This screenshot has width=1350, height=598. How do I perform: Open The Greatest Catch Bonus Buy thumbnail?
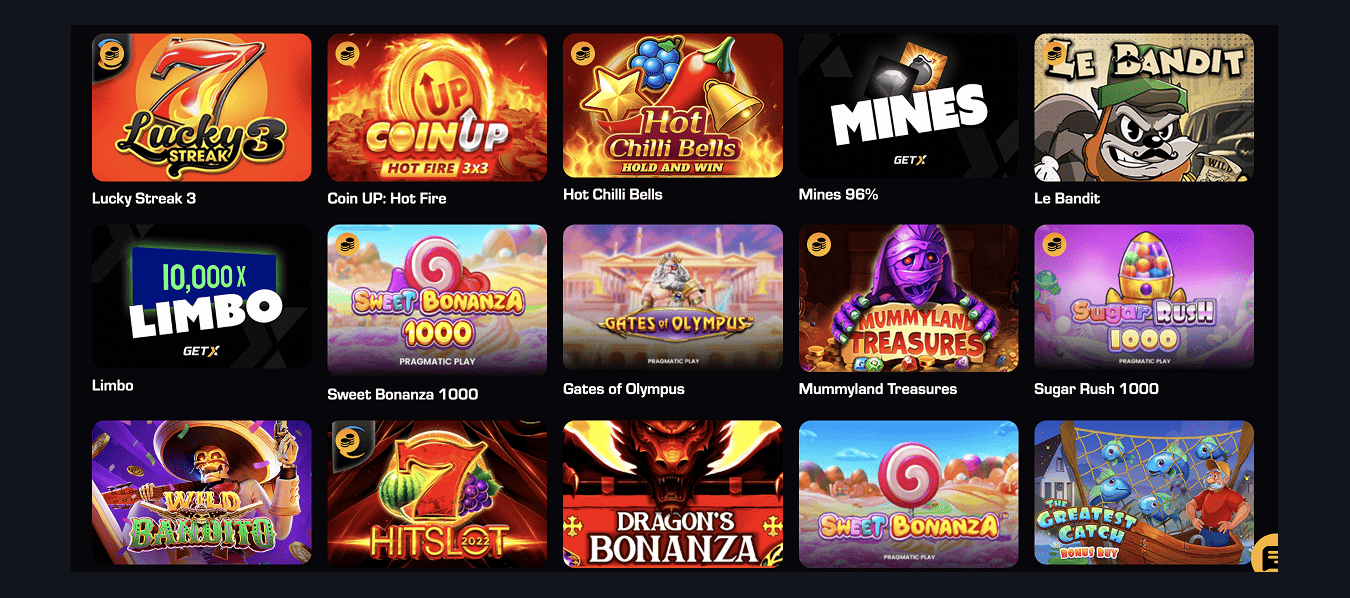pos(1144,492)
